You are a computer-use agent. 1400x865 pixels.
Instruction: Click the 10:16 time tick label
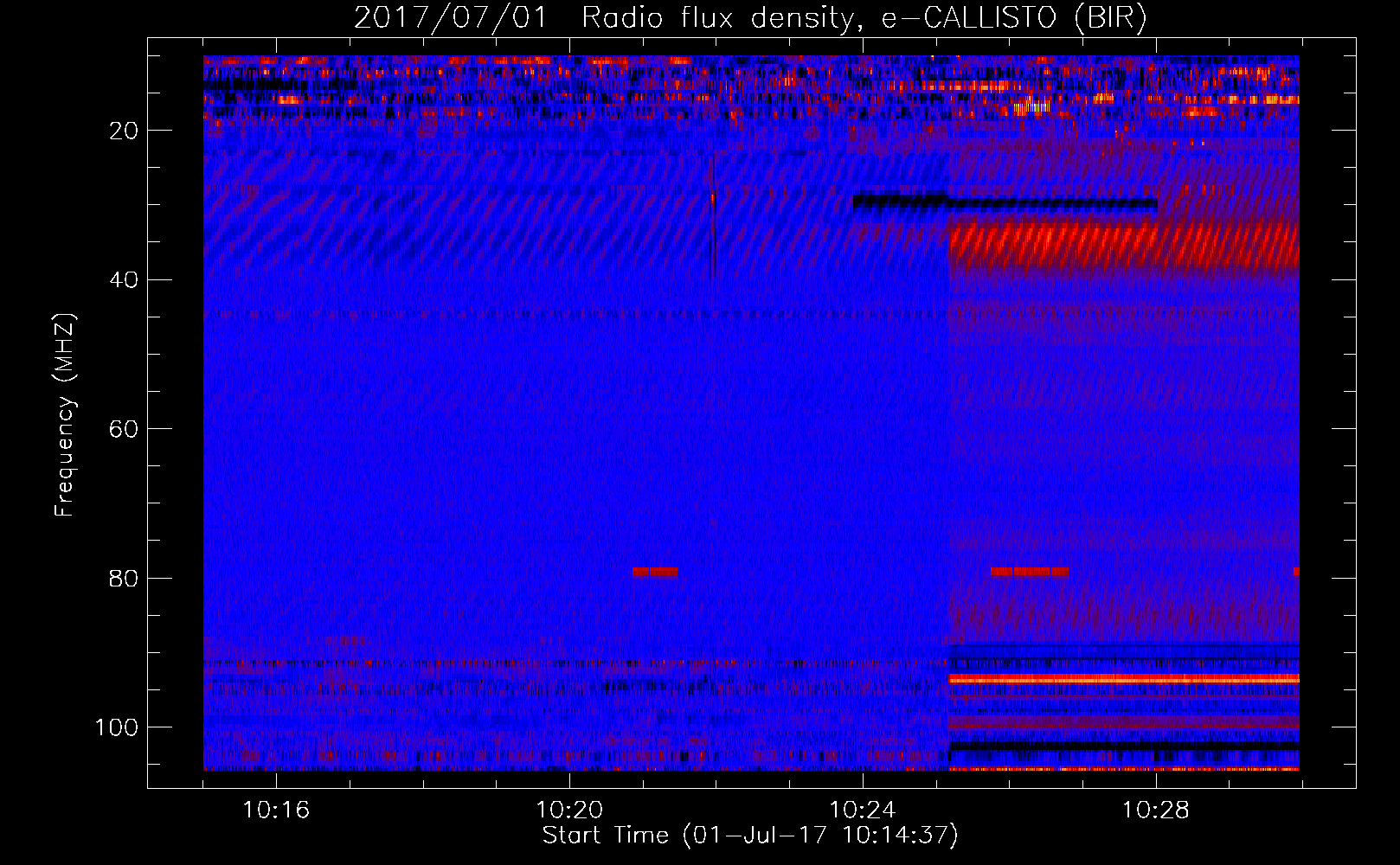click(x=276, y=811)
